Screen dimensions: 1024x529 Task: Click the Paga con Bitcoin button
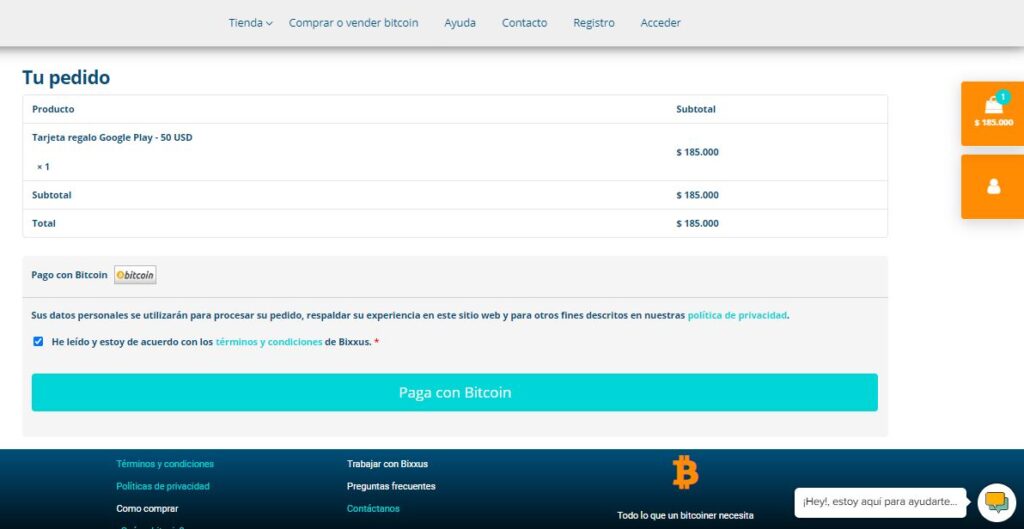point(455,393)
